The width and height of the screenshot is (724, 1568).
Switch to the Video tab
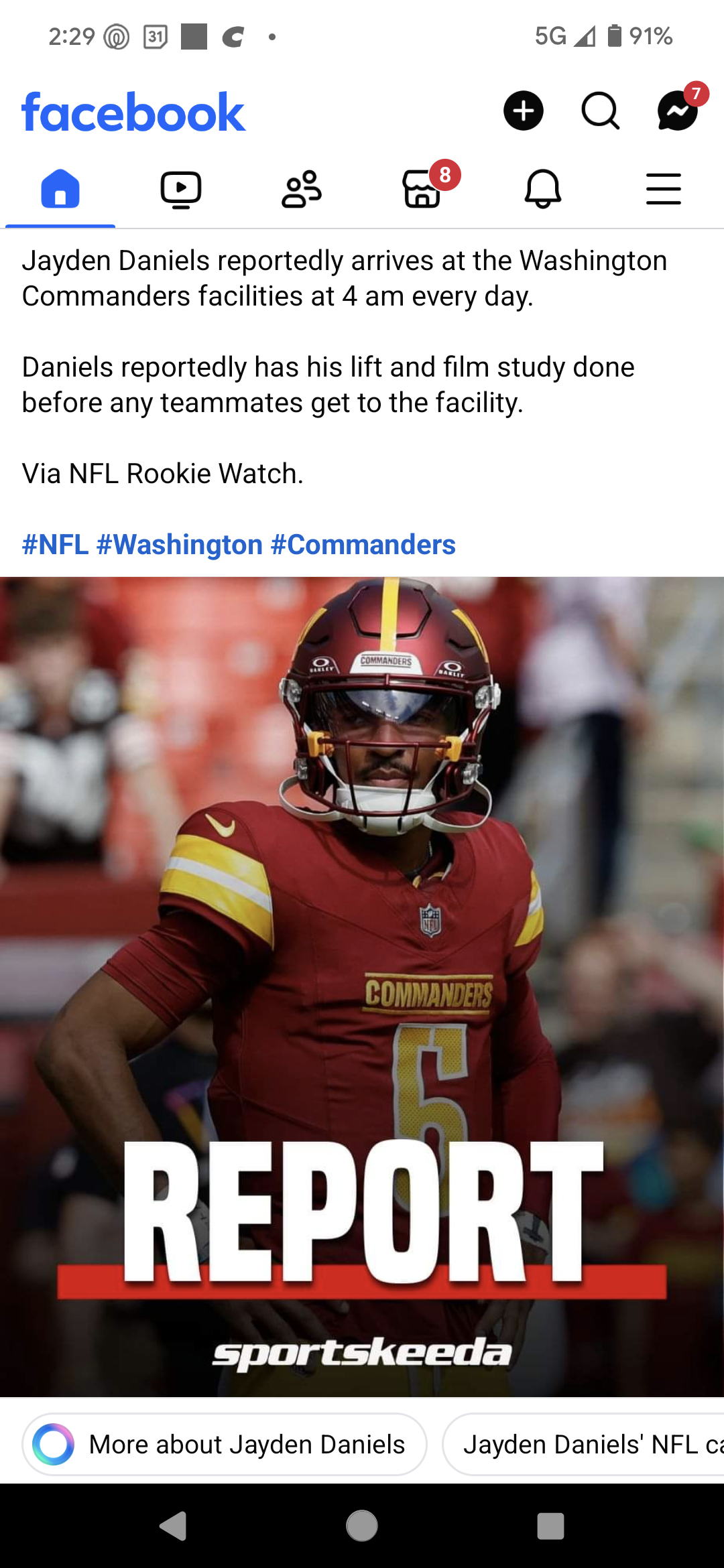point(181,190)
